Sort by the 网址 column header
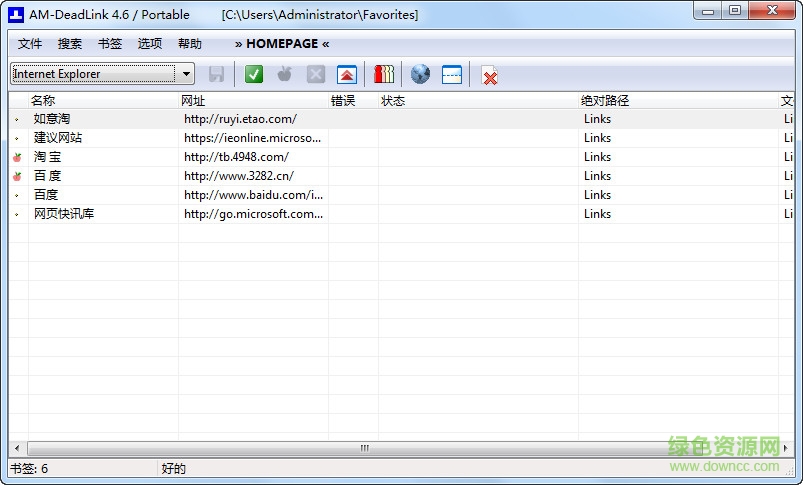This screenshot has width=803, height=485. (253, 100)
